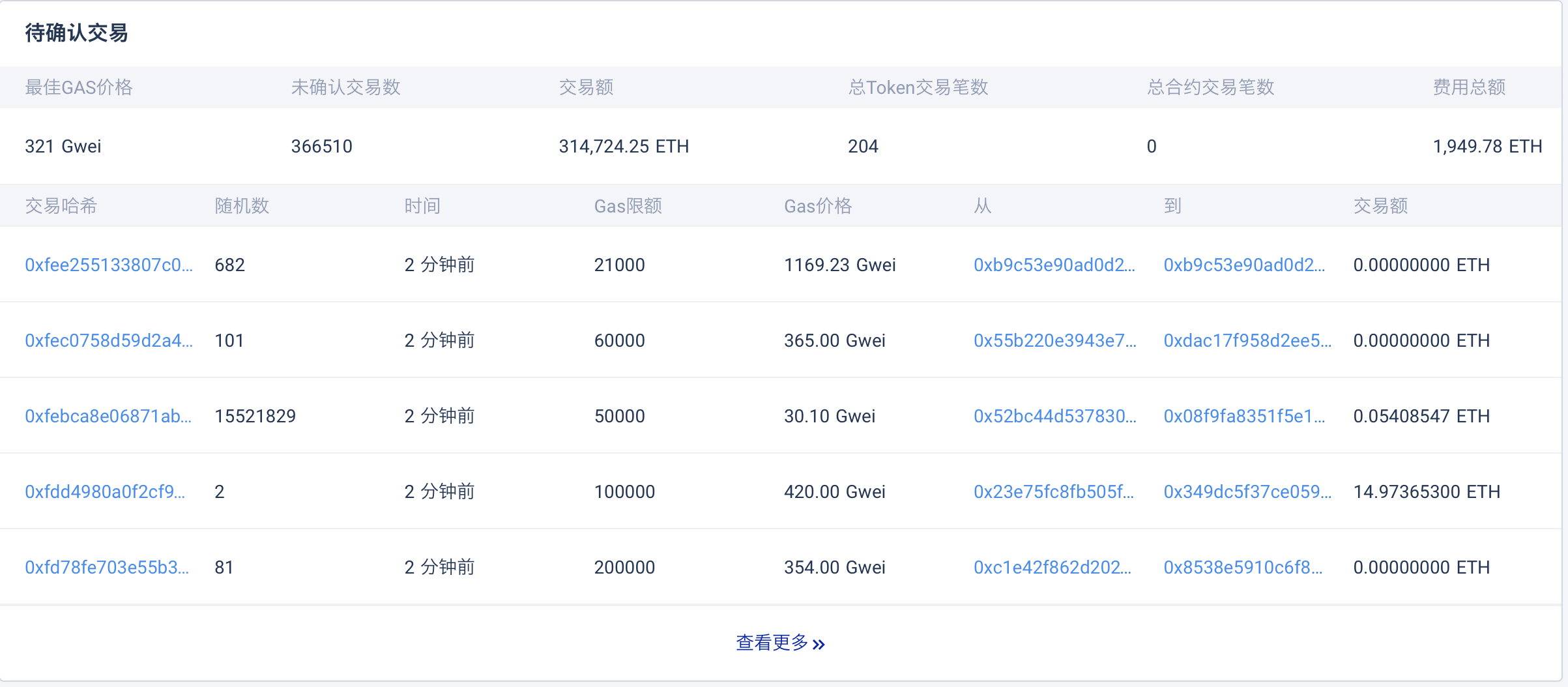Select the gas limit value 60000
The width and height of the screenshot is (1568, 687).
(x=620, y=340)
